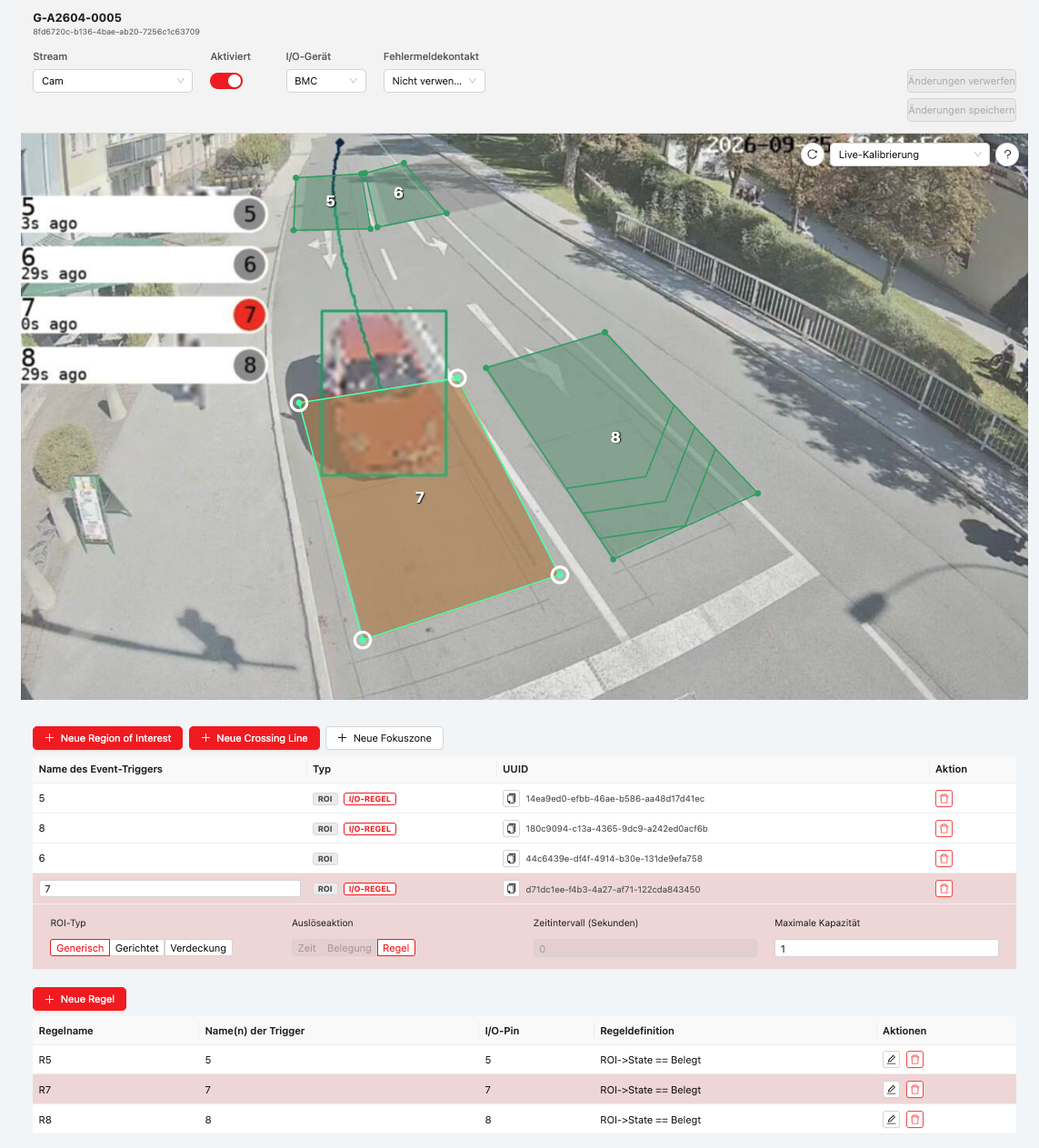Click rule name R5 in rules table
The height and width of the screenshot is (1148, 1039).
[x=45, y=1060]
